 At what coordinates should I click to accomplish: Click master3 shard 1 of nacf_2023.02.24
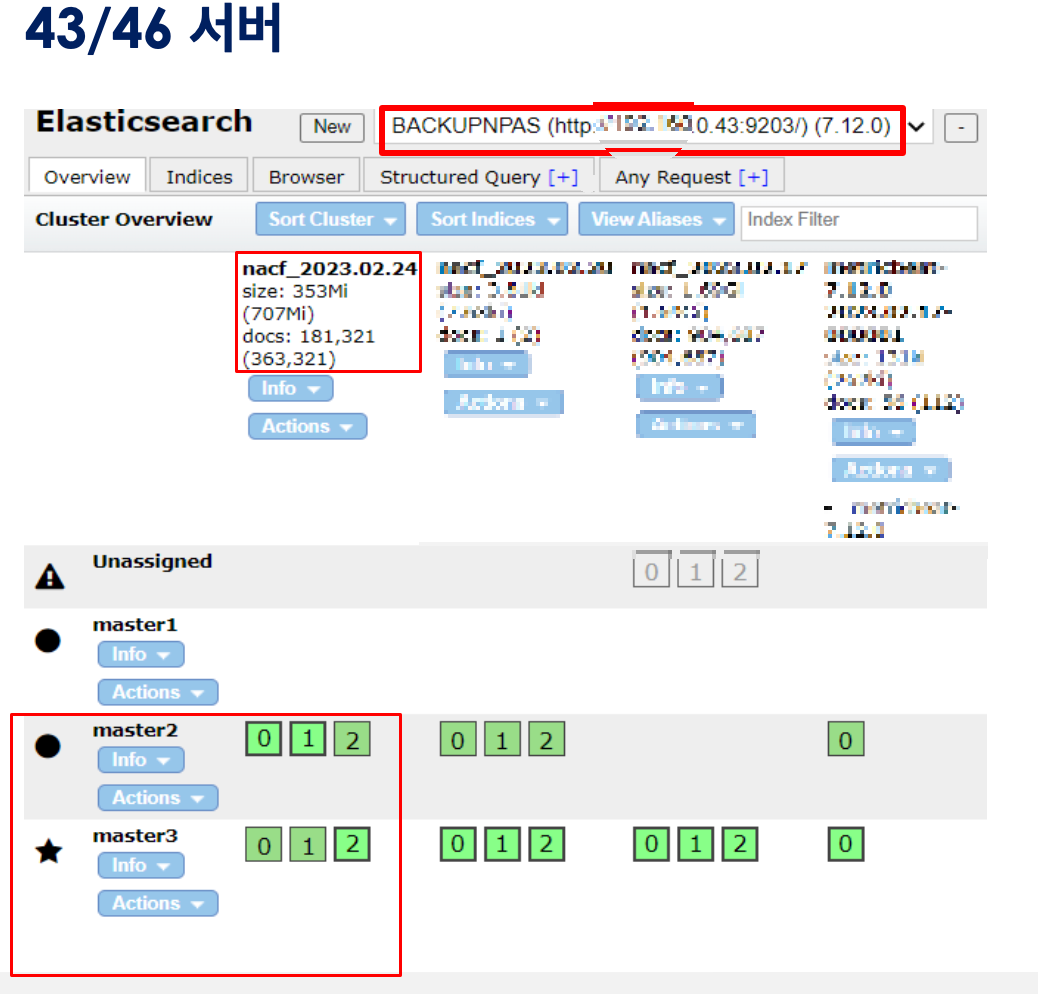308,844
